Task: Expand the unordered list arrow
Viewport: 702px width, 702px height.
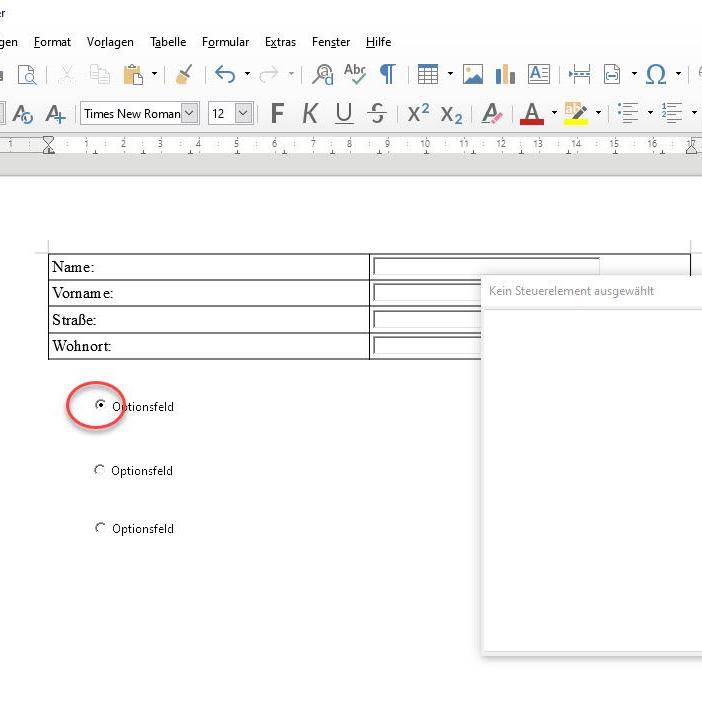Action: click(x=650, y=112)
